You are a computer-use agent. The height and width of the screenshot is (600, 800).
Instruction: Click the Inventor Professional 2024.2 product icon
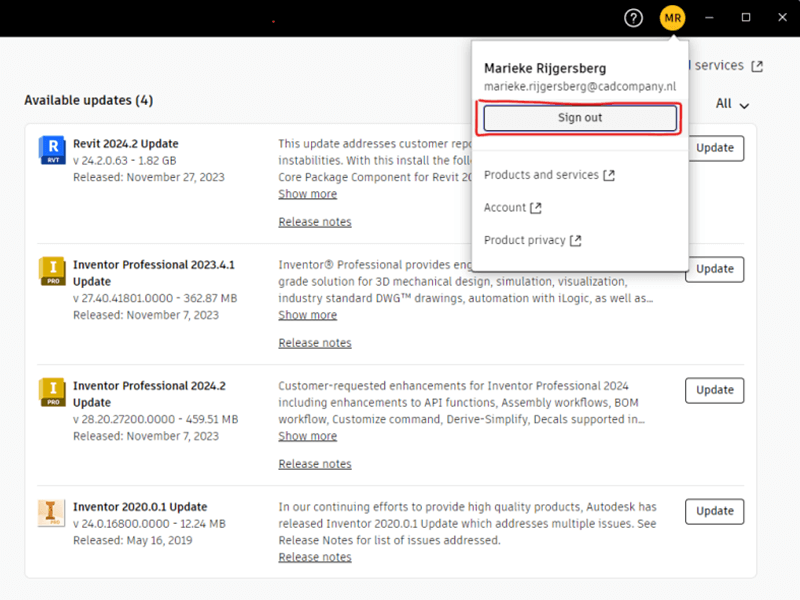point(51,391)
